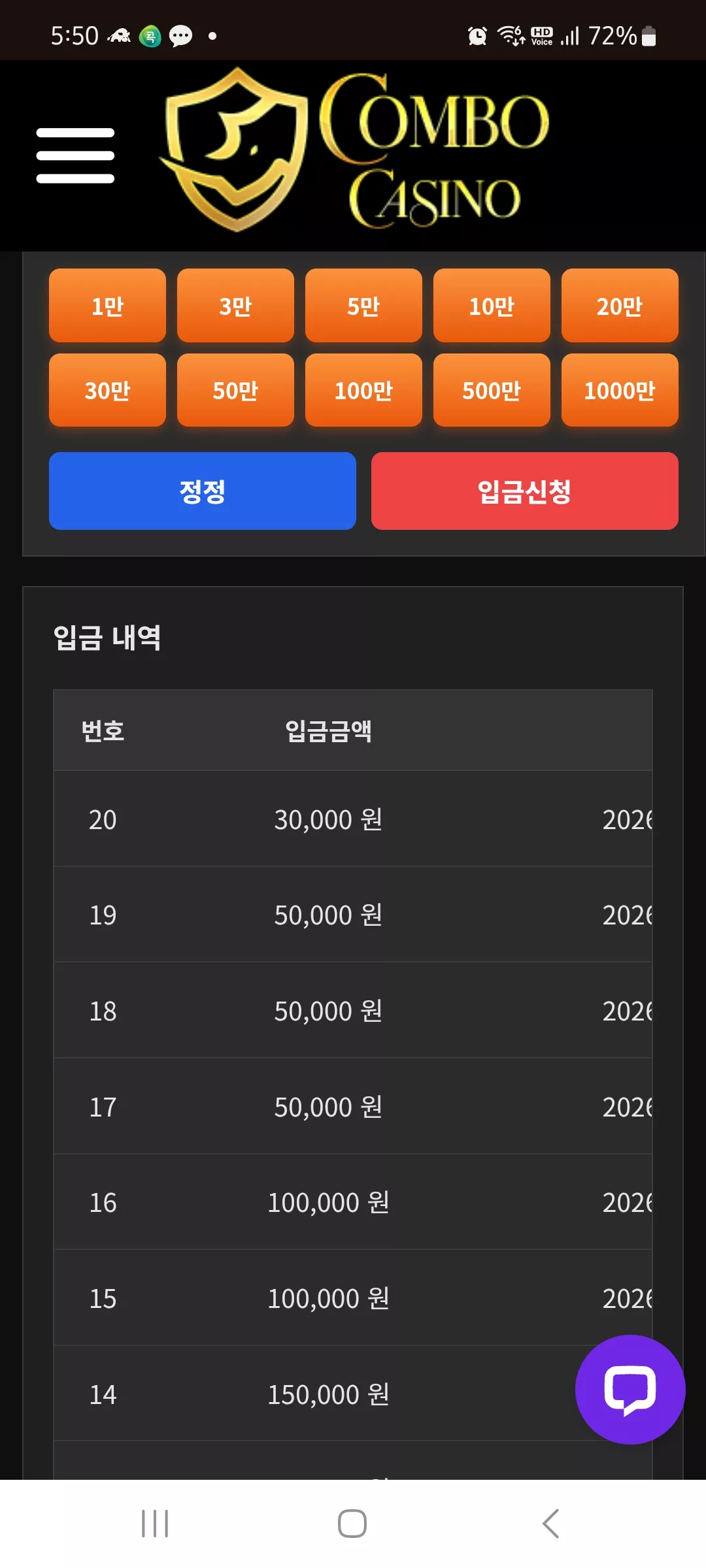Select the 20만 amount button

point(620,305)
